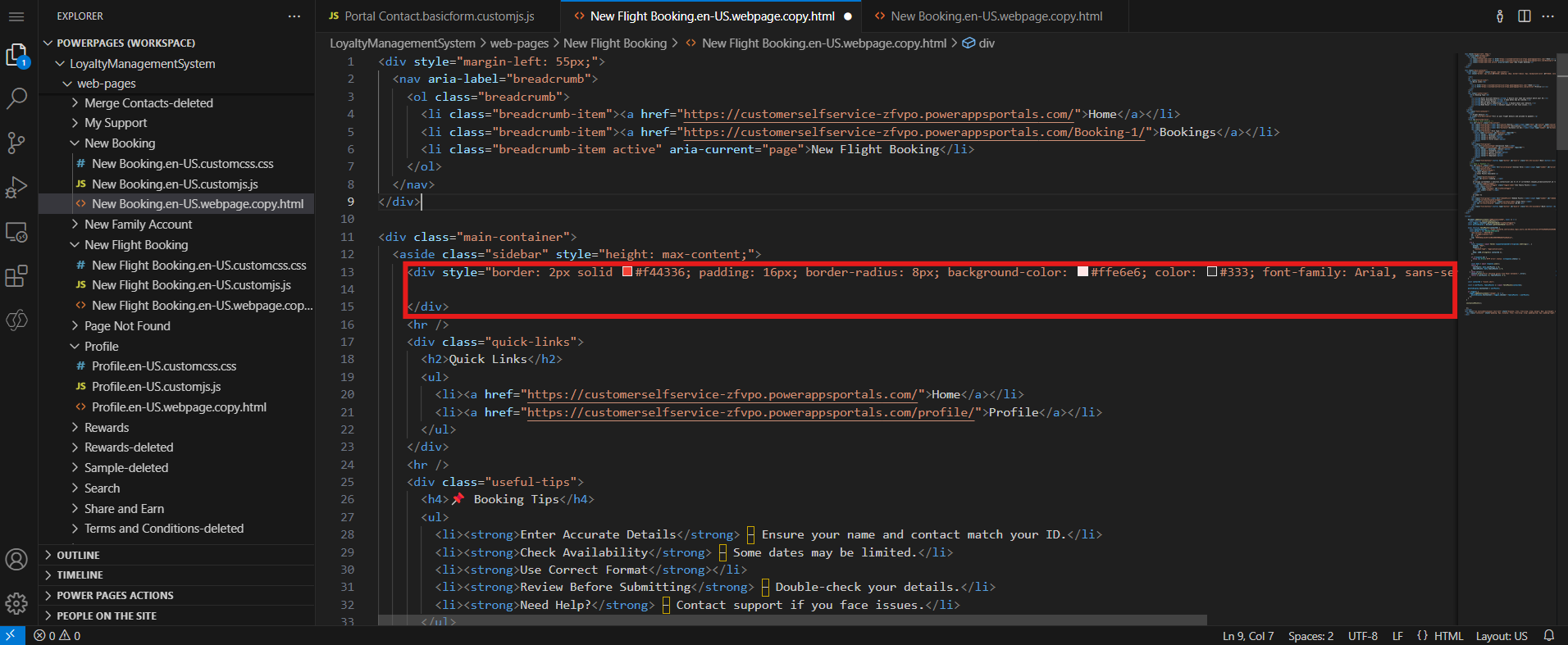Open the Manage gear menu
This screenshot has height=645, width=1568.
tap(16, 604)
